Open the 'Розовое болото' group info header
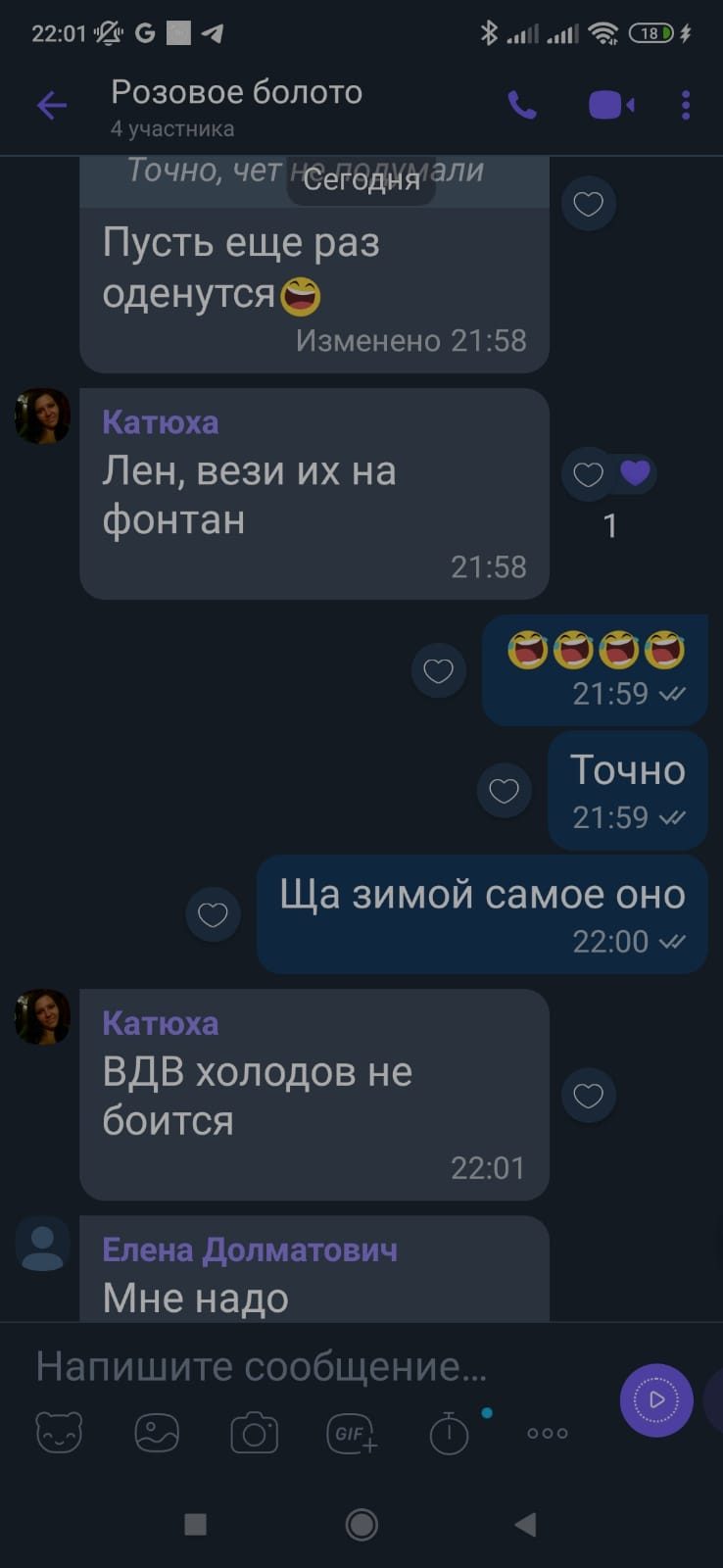The width and height of the screenshot is (723, 1568). tap(236, 106)
